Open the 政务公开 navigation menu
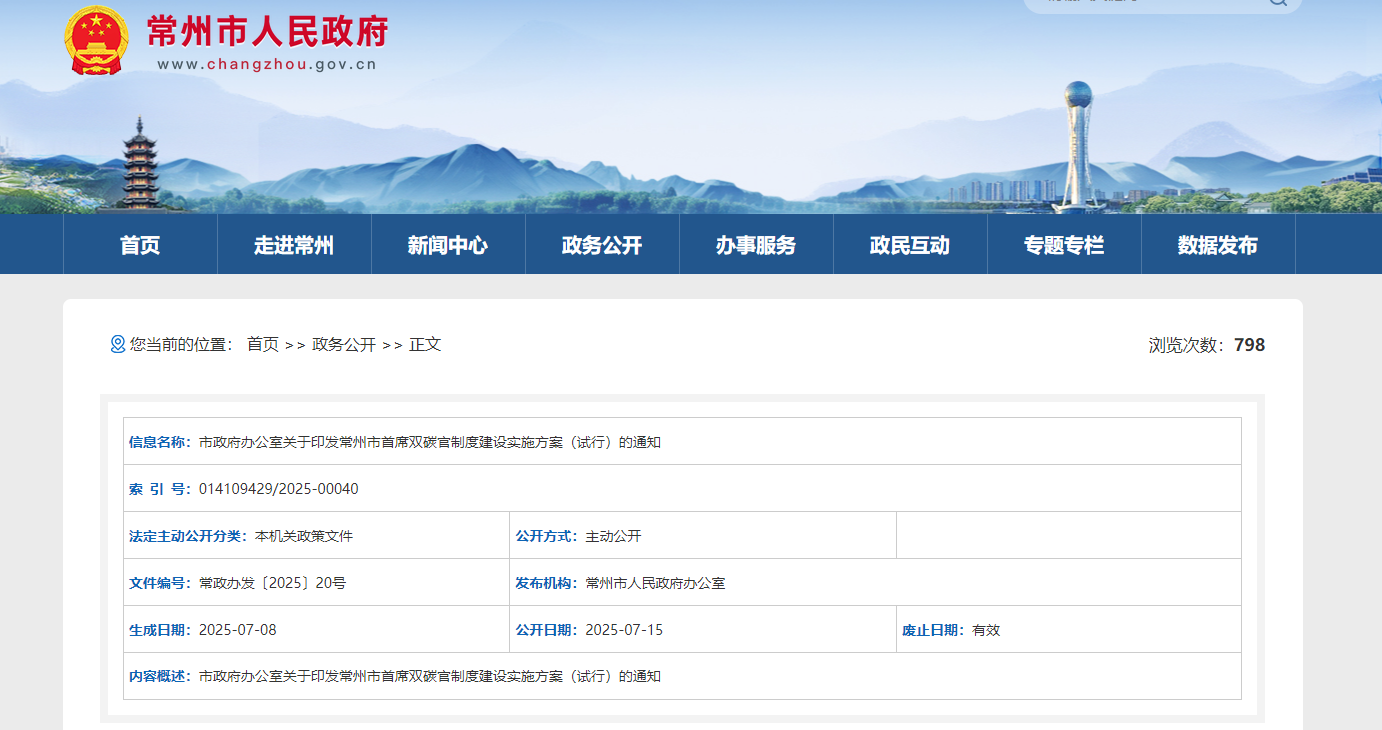The height and width of the screenshot is (730, 1382). click(602, 244)
